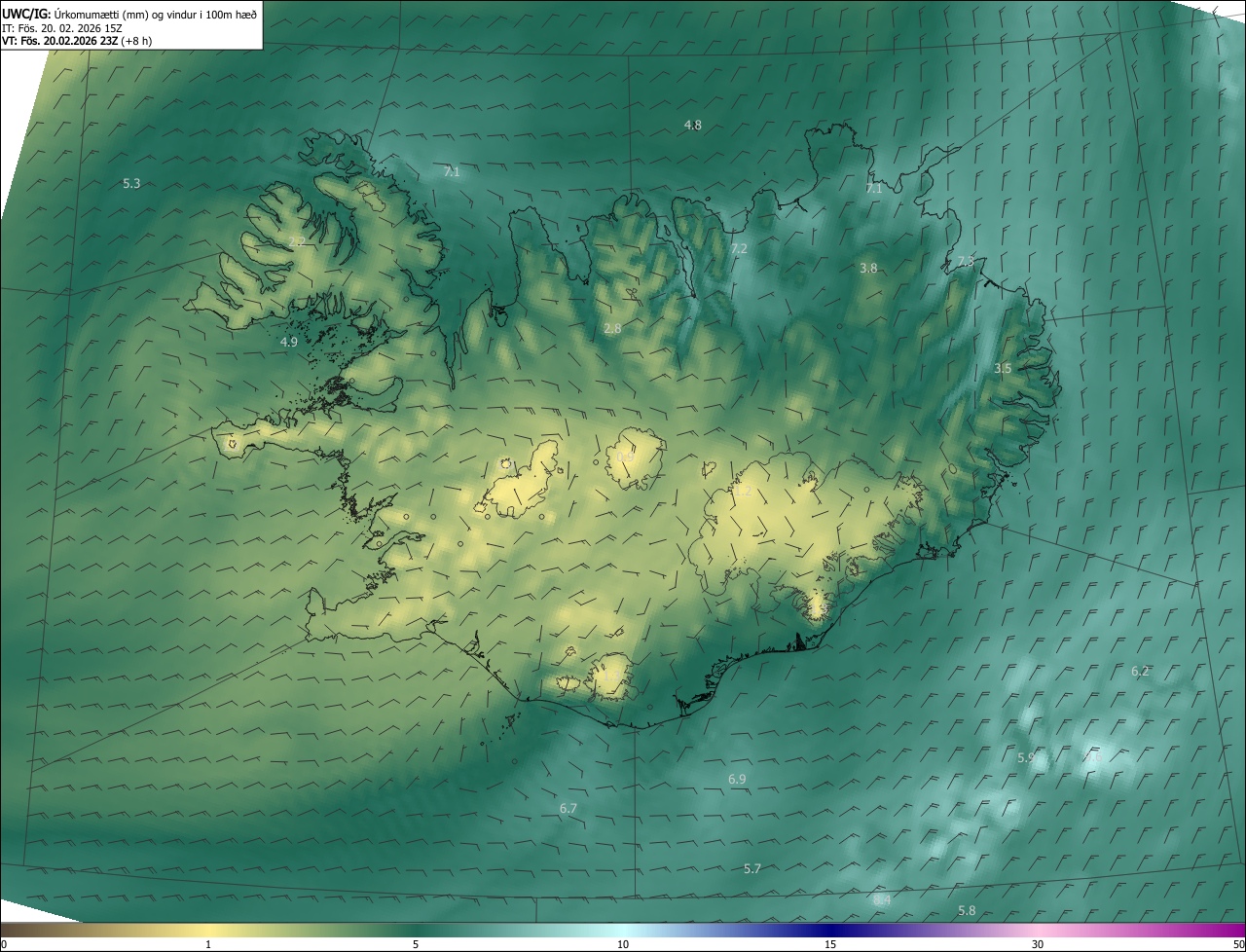Click the 6.7 value label
This screenshot has width=1246, height=952.
click(568, 809)
